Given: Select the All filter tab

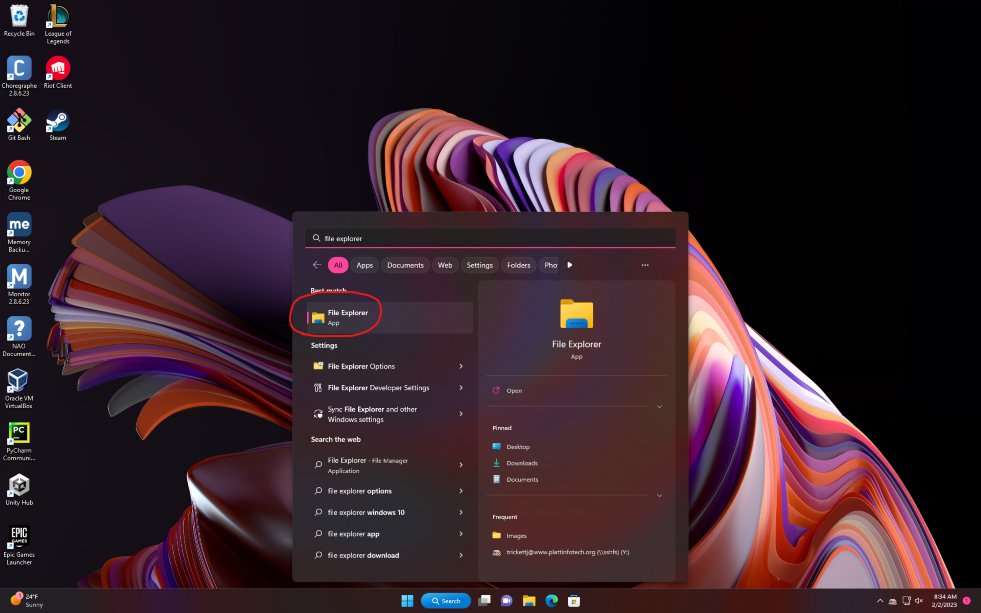Looking at the screenshot, I should click(x=338, y=265).
